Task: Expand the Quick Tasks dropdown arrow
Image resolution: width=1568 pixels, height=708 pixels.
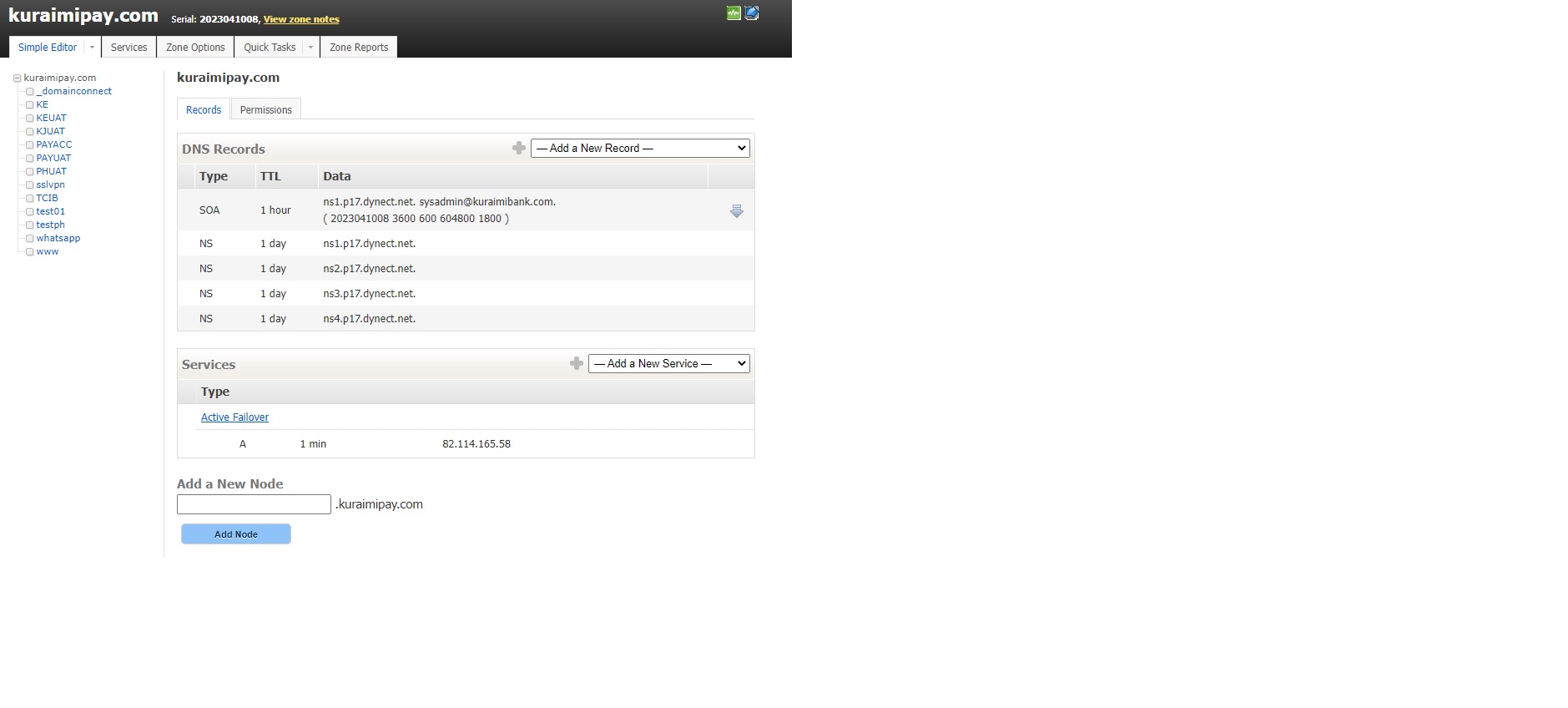Action: [310, 48]
